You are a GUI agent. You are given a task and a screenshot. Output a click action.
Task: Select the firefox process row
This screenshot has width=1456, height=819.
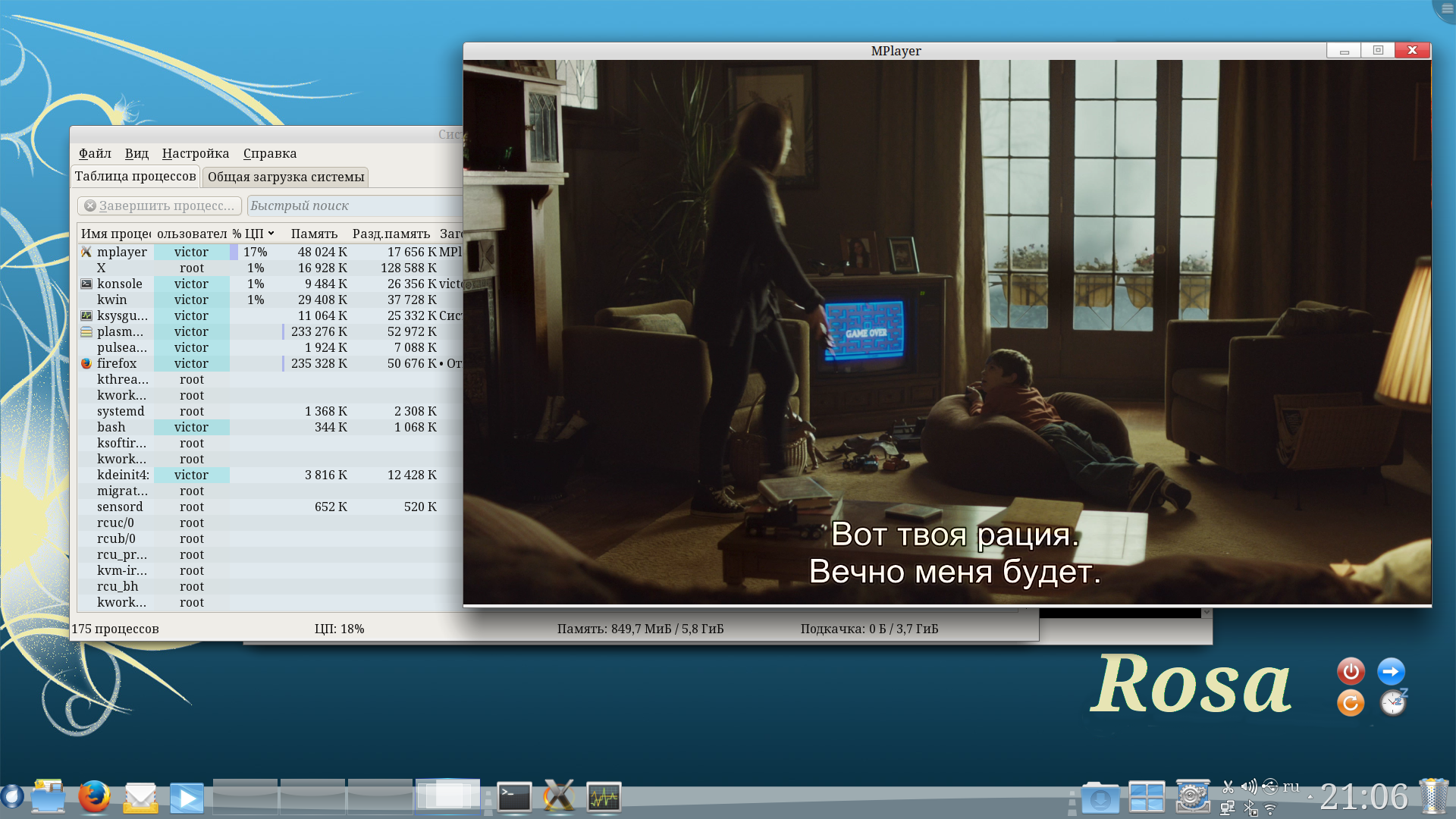117,363
